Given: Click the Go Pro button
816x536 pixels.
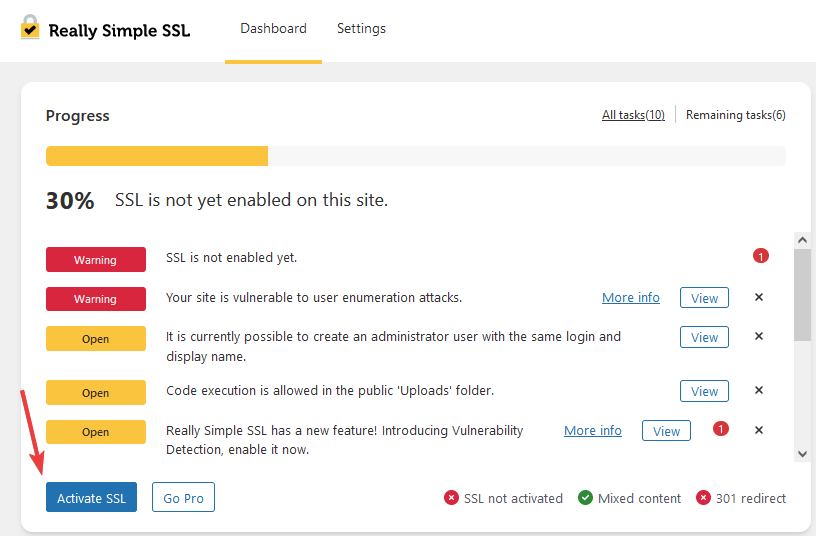Looking at the screenshot, I should 183,498.
